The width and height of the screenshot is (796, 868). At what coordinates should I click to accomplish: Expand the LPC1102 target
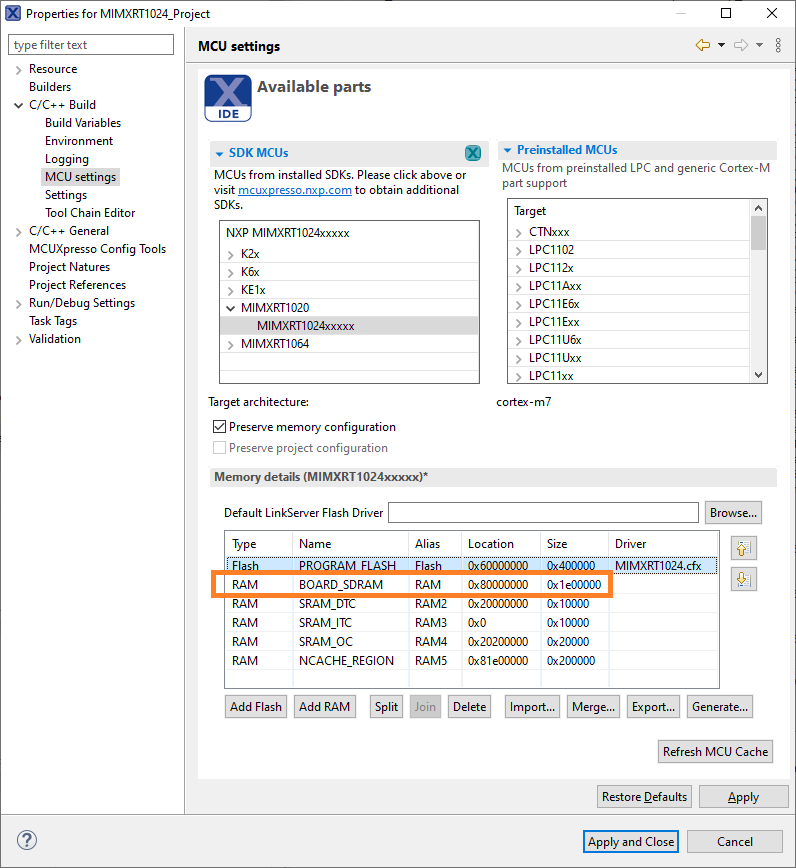[x=519, y=250]
